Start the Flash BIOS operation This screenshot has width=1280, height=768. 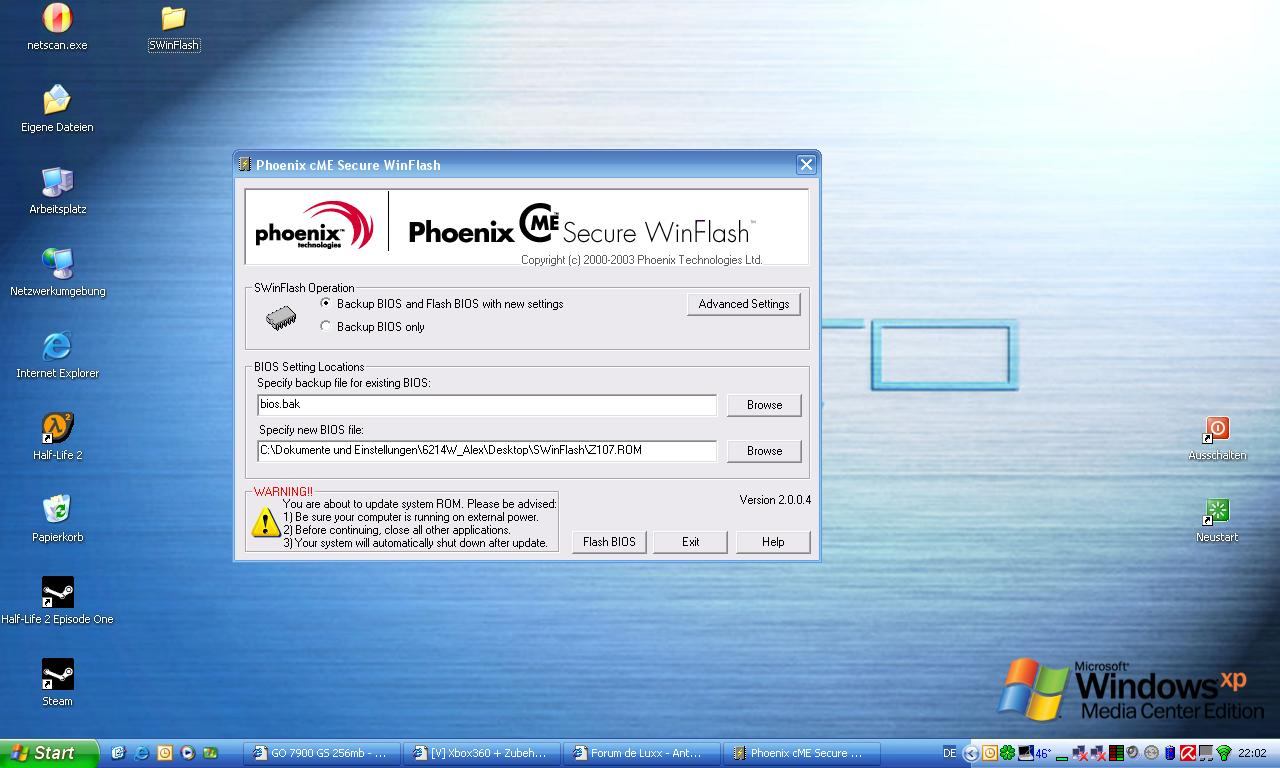point(609,542)
